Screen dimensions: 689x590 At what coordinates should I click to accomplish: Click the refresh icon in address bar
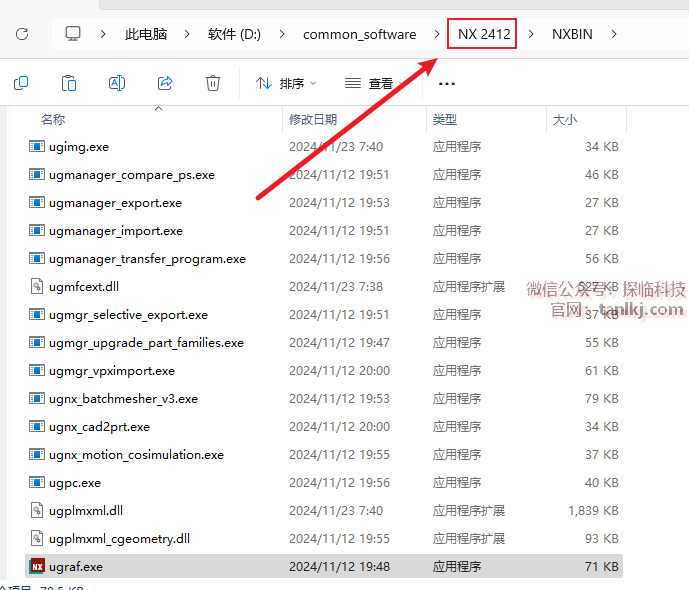tap(22, 34)
